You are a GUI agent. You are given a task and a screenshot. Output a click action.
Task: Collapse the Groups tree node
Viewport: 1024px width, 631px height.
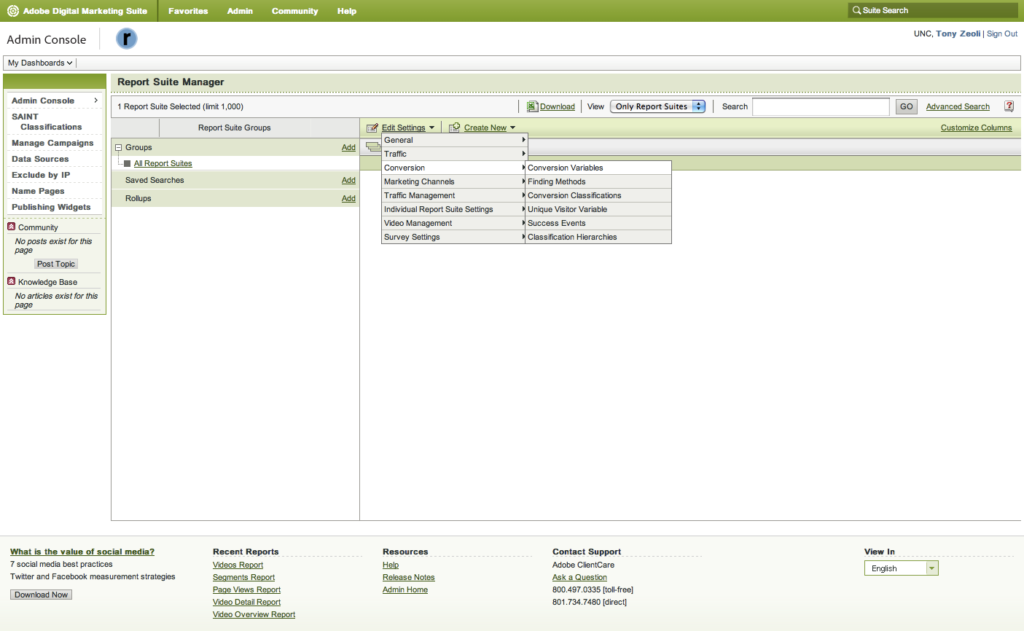click(118, 148)
